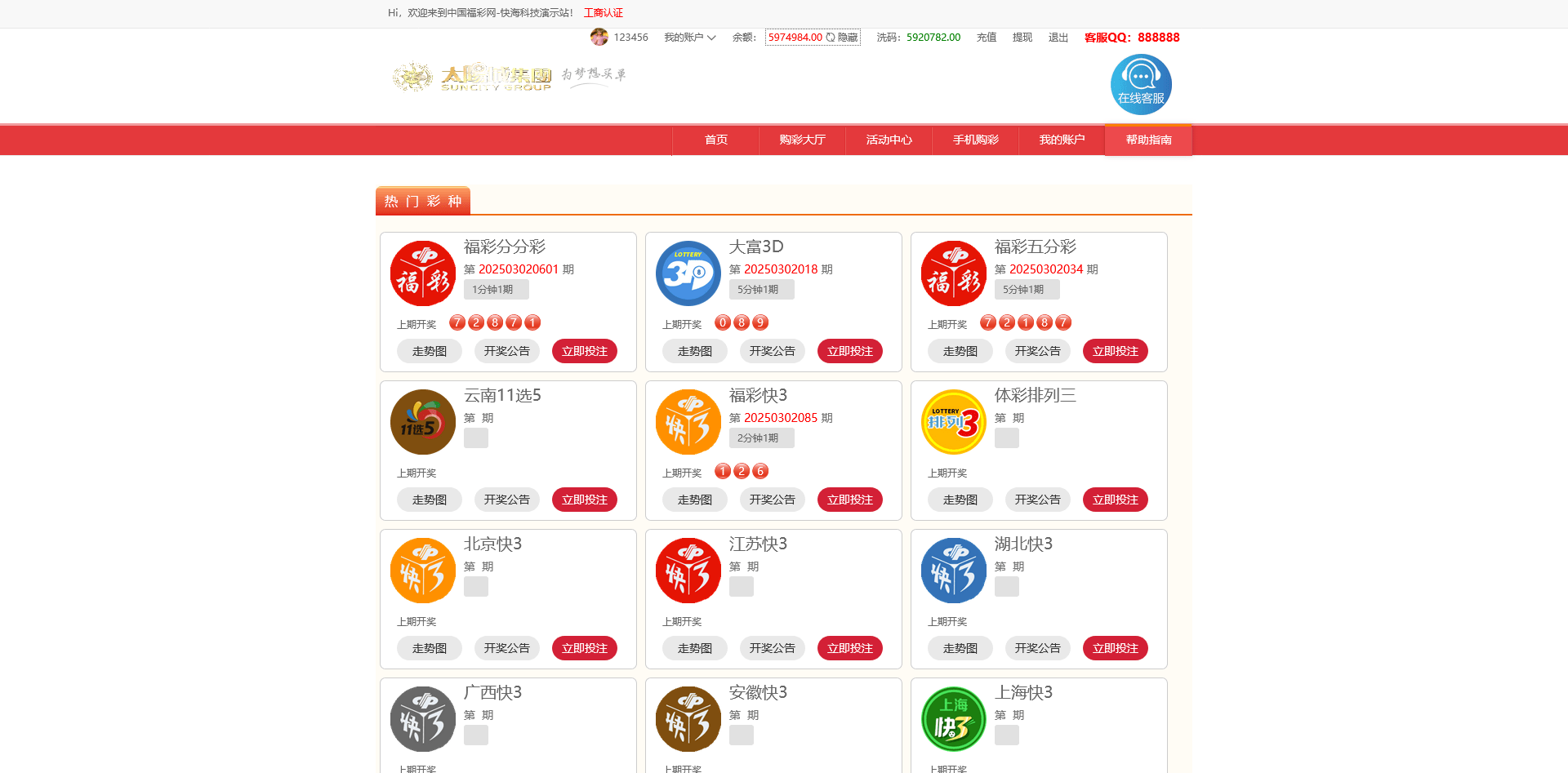Viewport: 1568px width, 773px height.
Task: Open the blue 湖北快3 icon
Action: (x=953, y=571)
